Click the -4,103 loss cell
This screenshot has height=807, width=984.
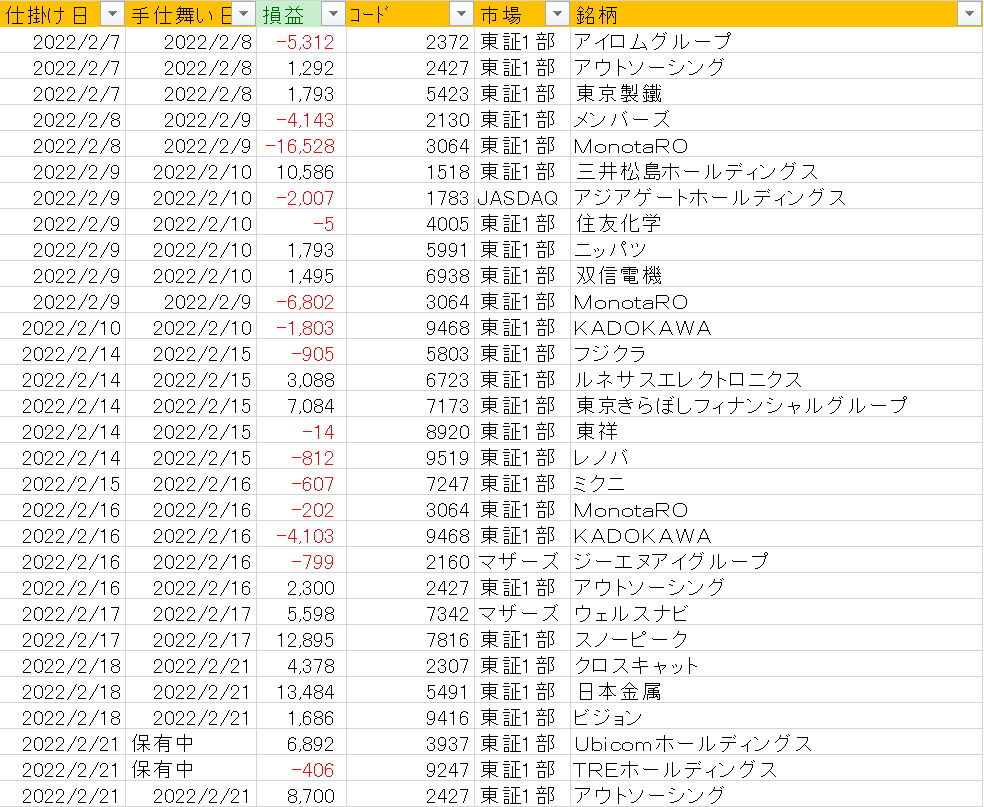pos(301,536)
